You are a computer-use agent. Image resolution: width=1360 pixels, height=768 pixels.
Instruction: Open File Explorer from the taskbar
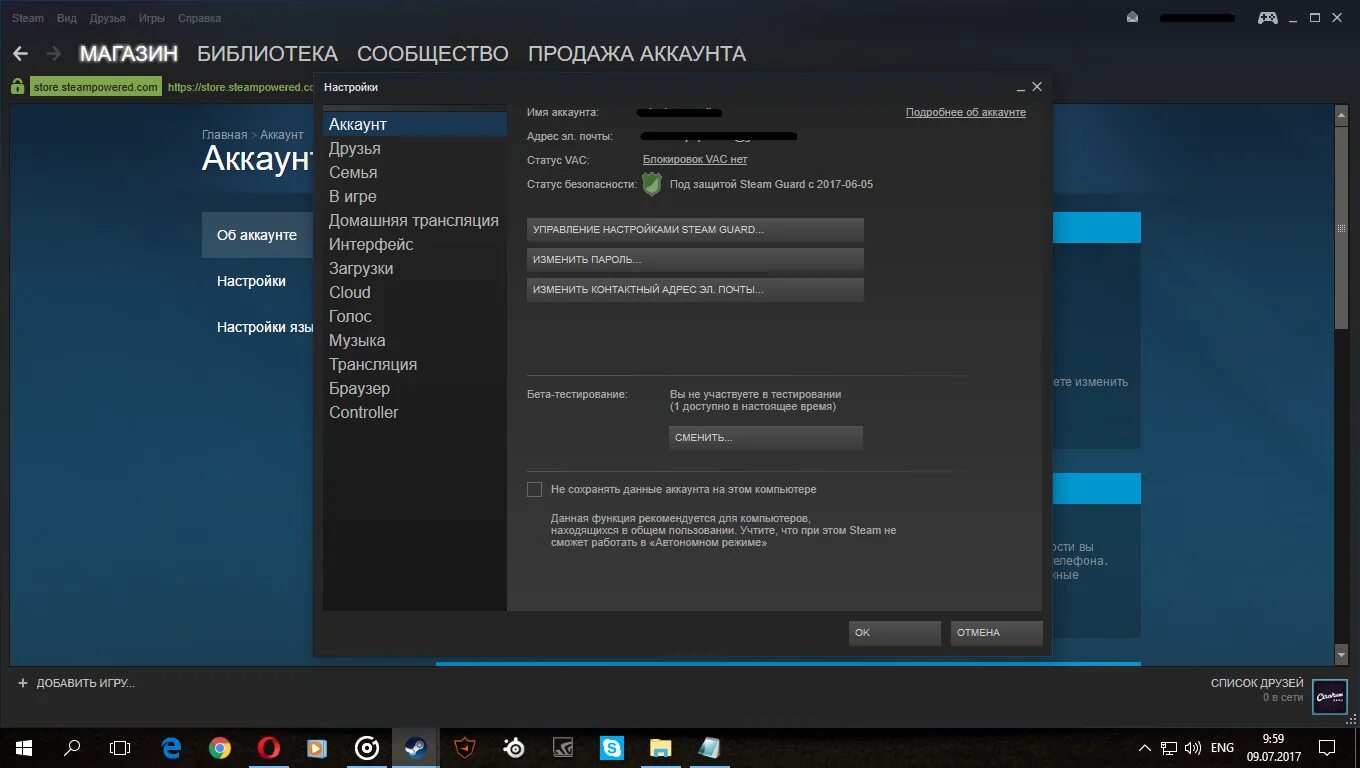pos(660,747)
